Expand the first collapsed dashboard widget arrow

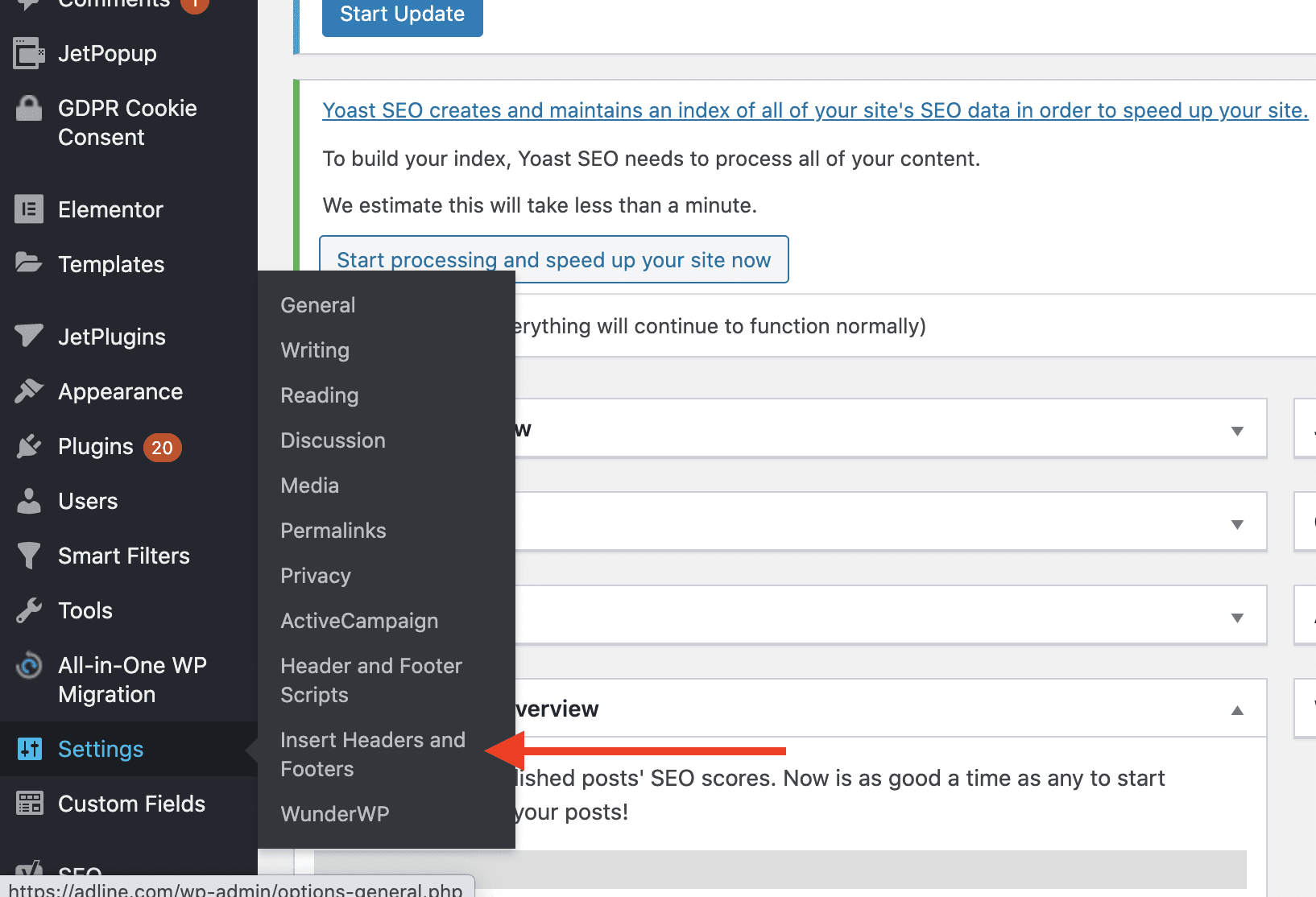coord(1237,431)
